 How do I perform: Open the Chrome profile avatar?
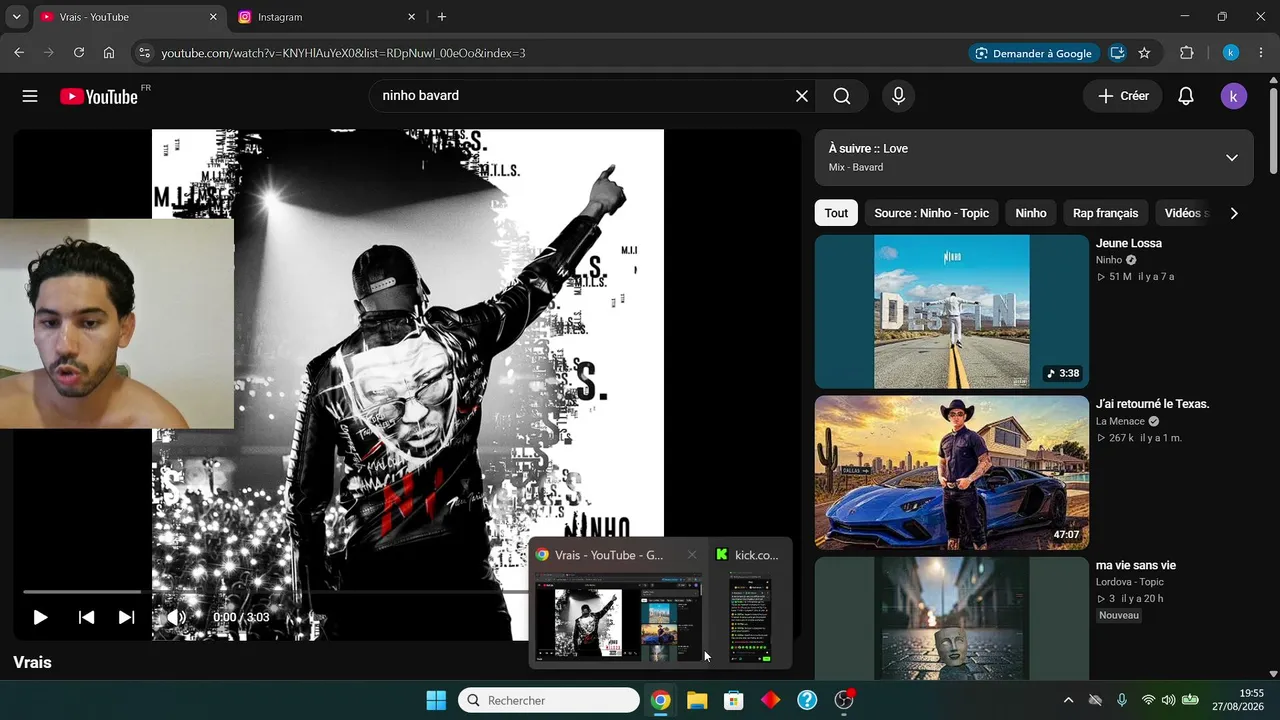(x=1231, y=53)
